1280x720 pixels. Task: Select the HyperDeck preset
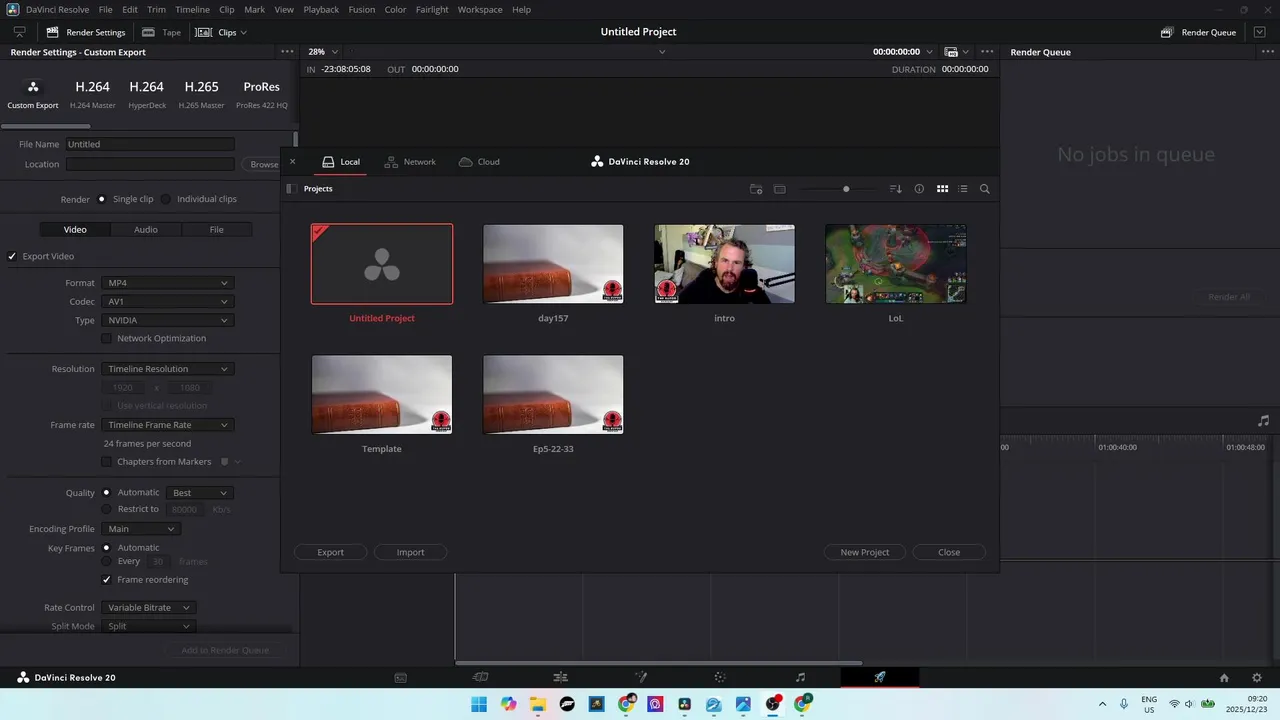coord(147,94)
